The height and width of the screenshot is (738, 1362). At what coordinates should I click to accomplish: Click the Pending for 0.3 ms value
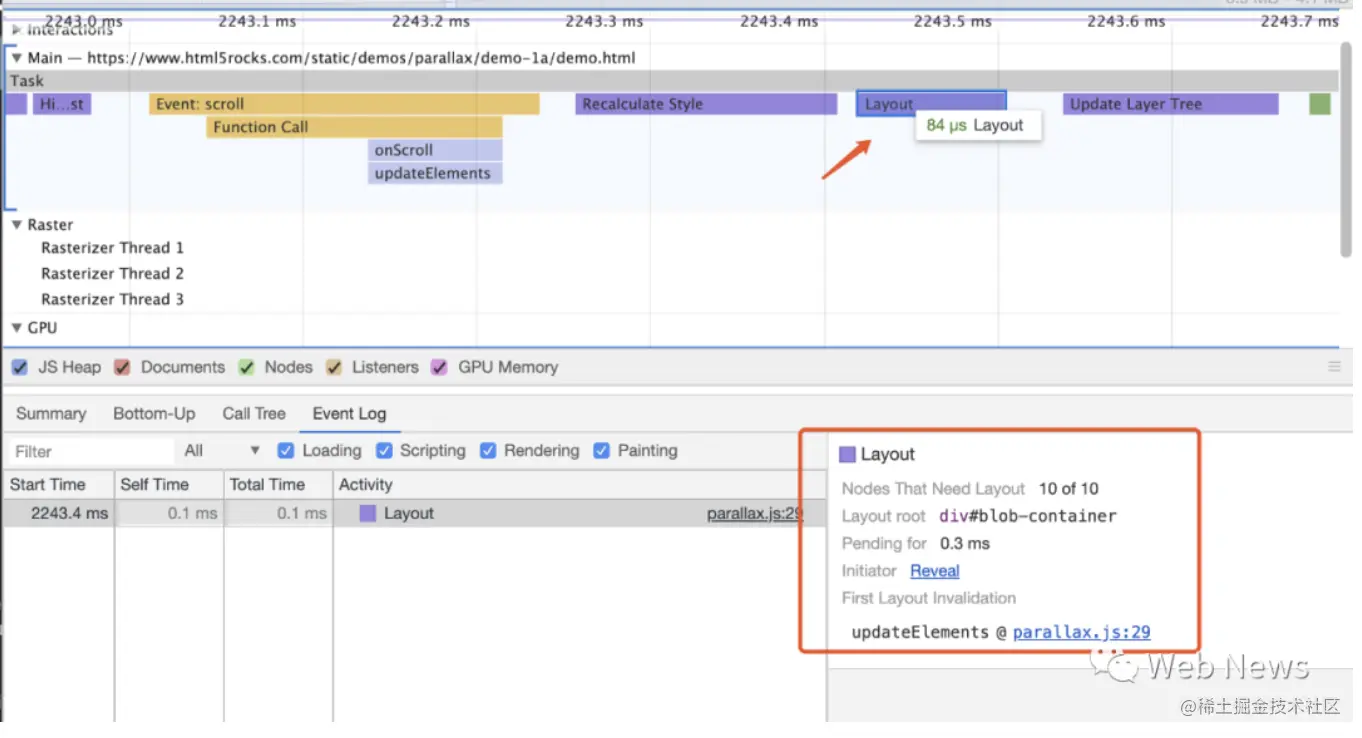coord(965,544)
